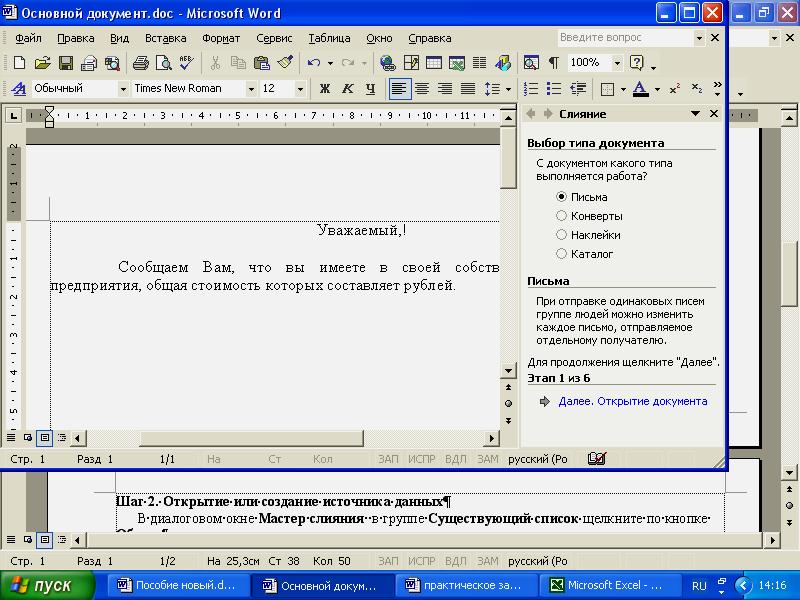
Task: Switch to практическое за... taskbar button
Action: click(467, 585)
